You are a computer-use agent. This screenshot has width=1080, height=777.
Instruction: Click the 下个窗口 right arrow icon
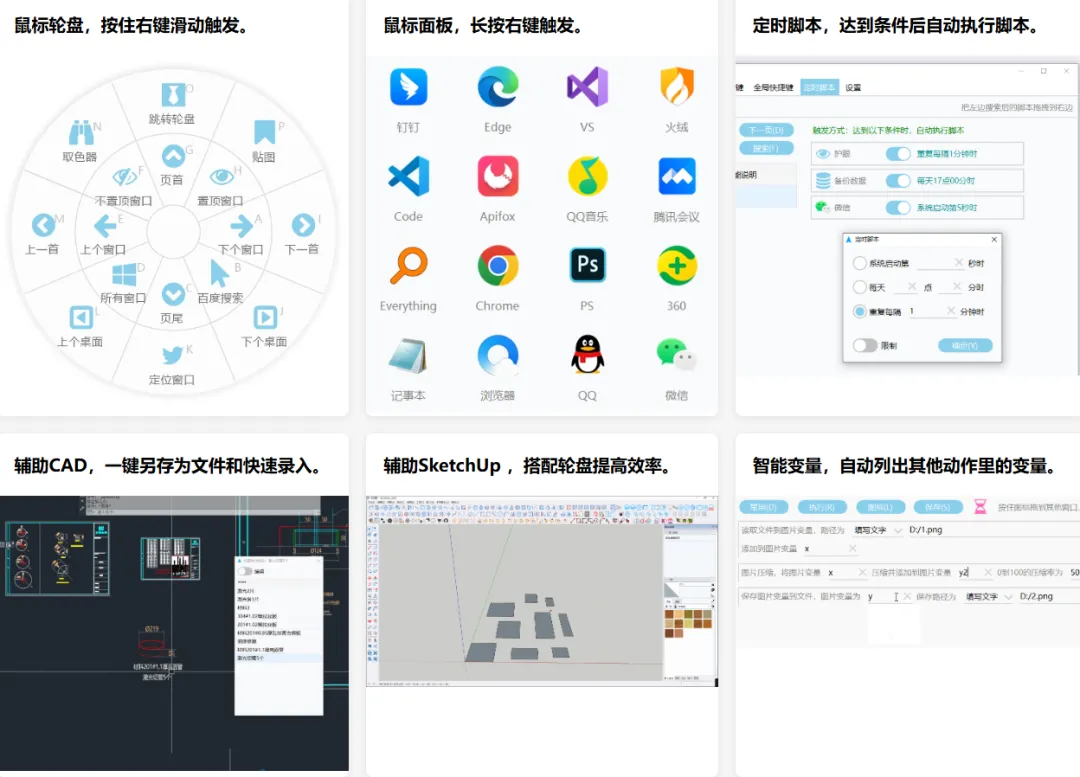pos(241,225)
